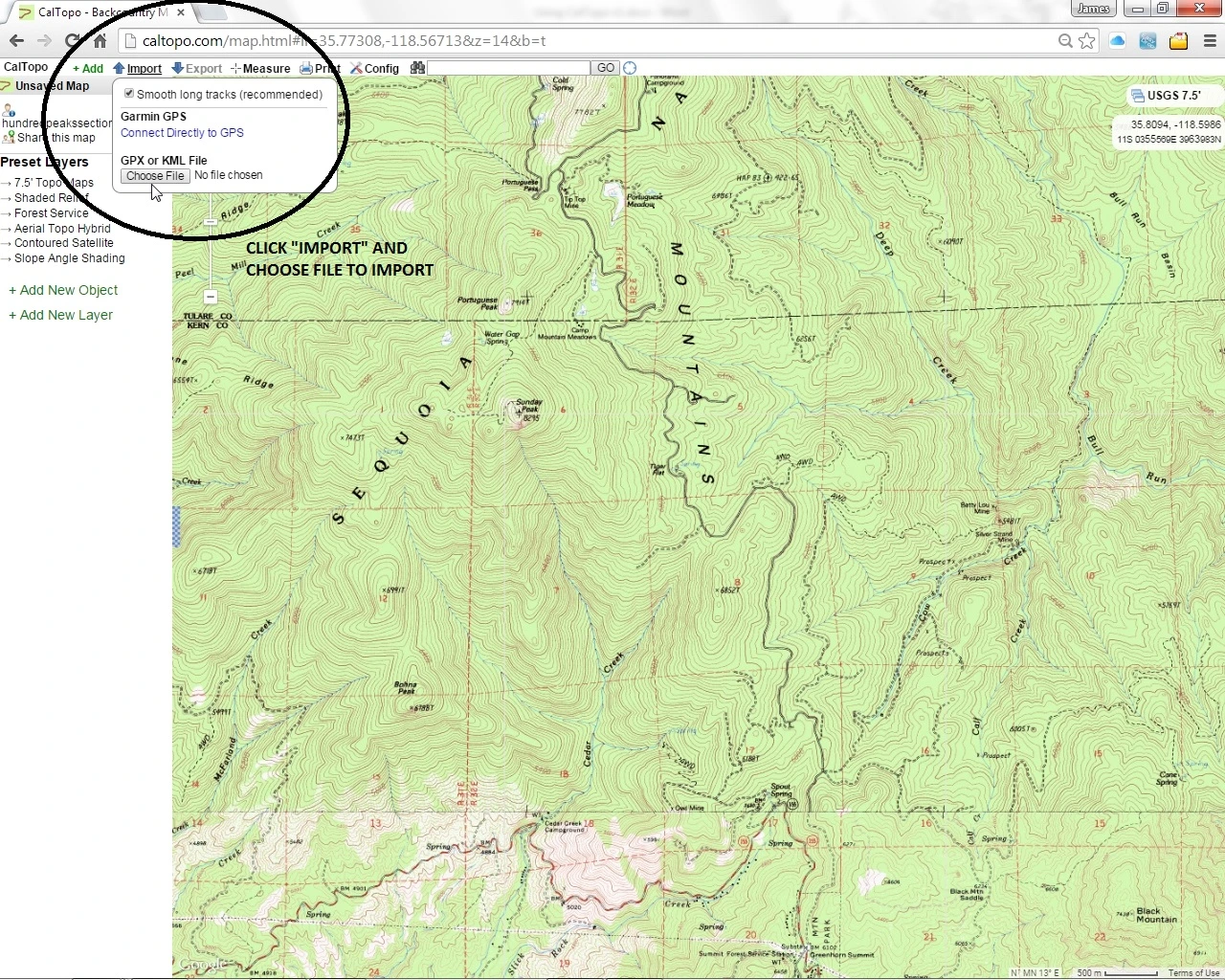Open the iCloud extension icon
1225x980 pixels.
(x=1117, y=40)
